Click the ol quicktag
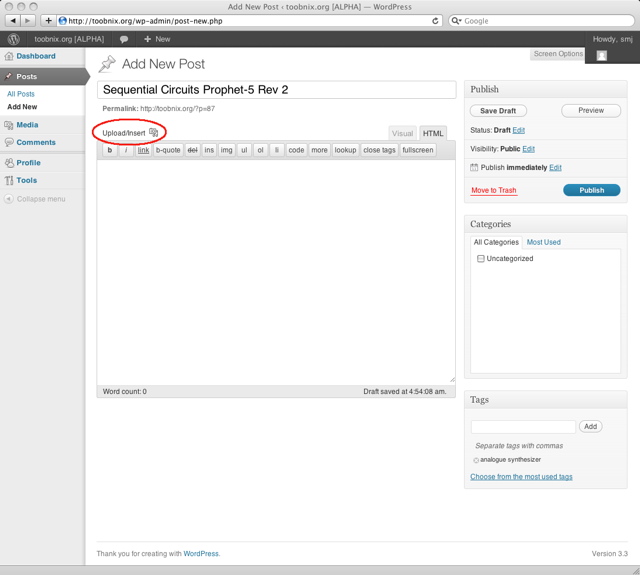 pyautogui.click(x=260, y=150)
